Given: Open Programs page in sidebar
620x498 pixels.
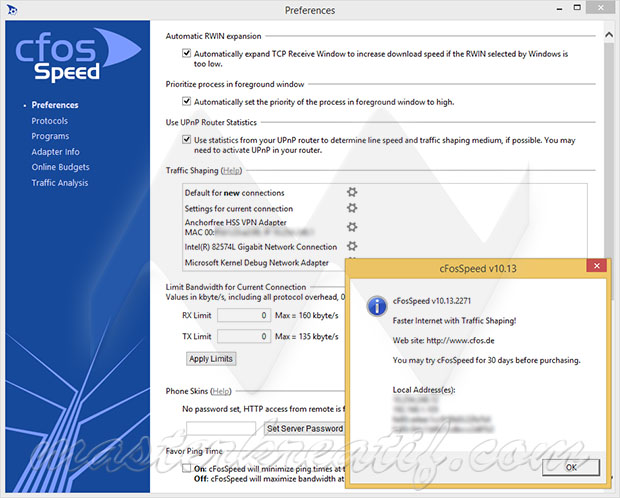Looking at the screenshot, I should click(50, 136).
